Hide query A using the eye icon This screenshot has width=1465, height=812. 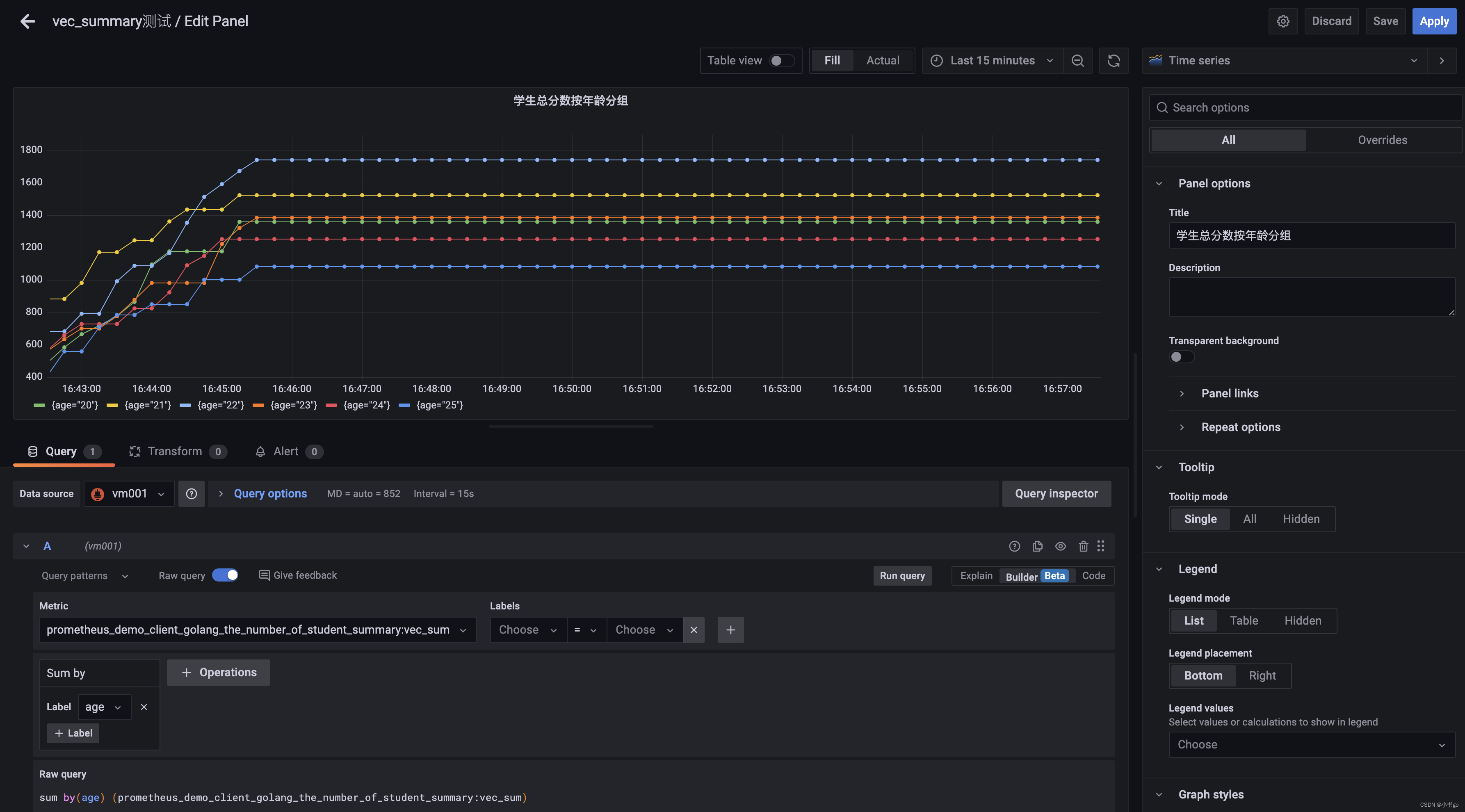[1060, 546]
